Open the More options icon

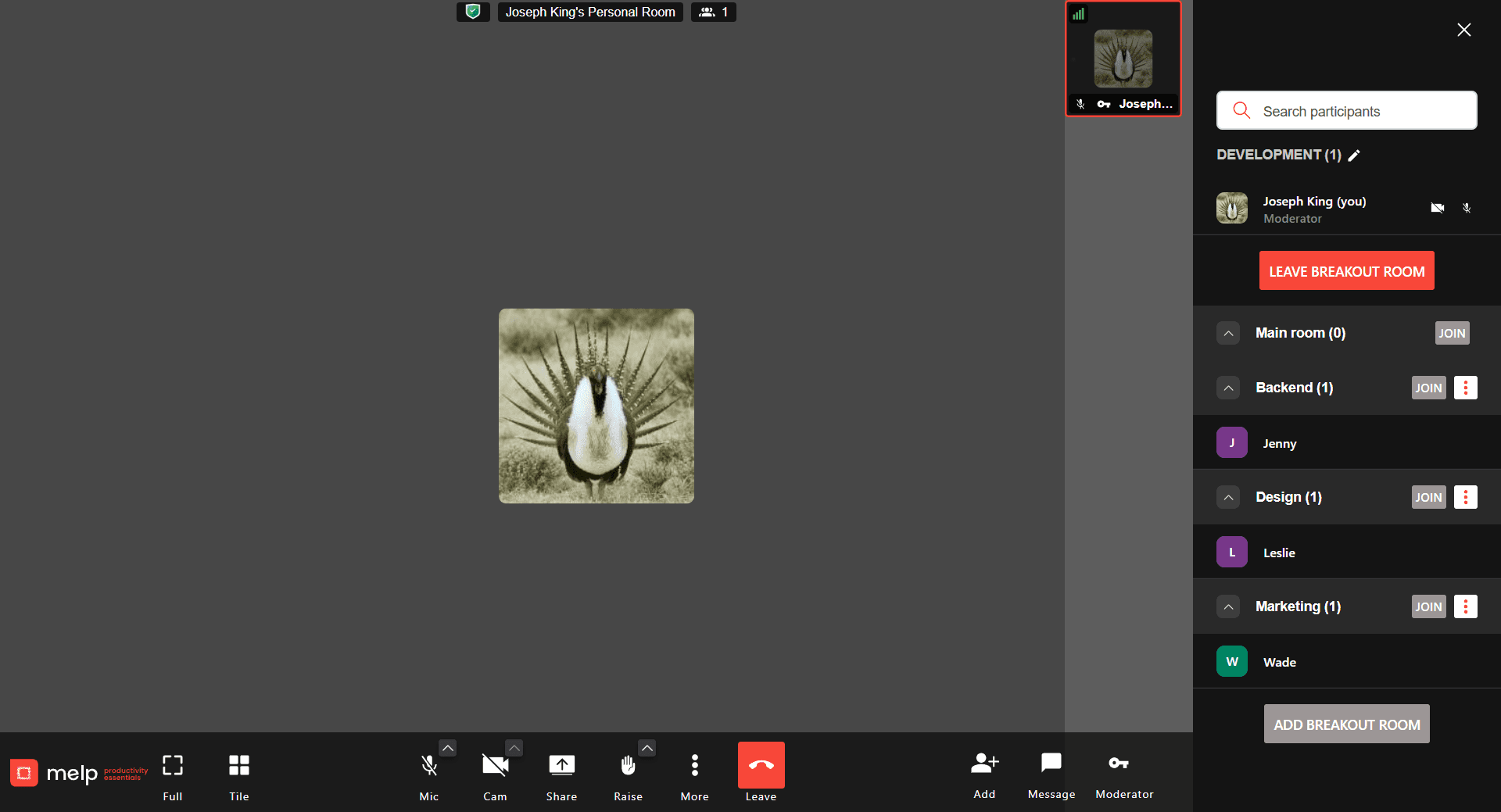(x=694, y=766)
